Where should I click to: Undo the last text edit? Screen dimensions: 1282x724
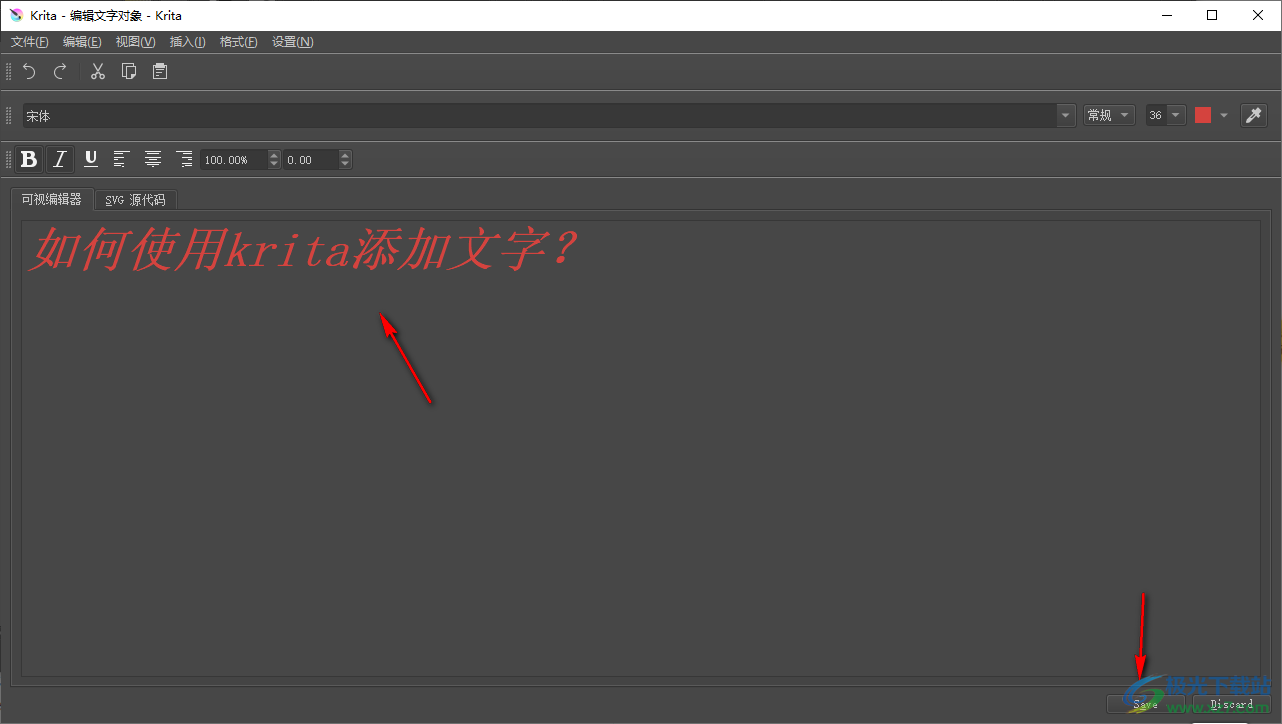[x=29, y=71]
